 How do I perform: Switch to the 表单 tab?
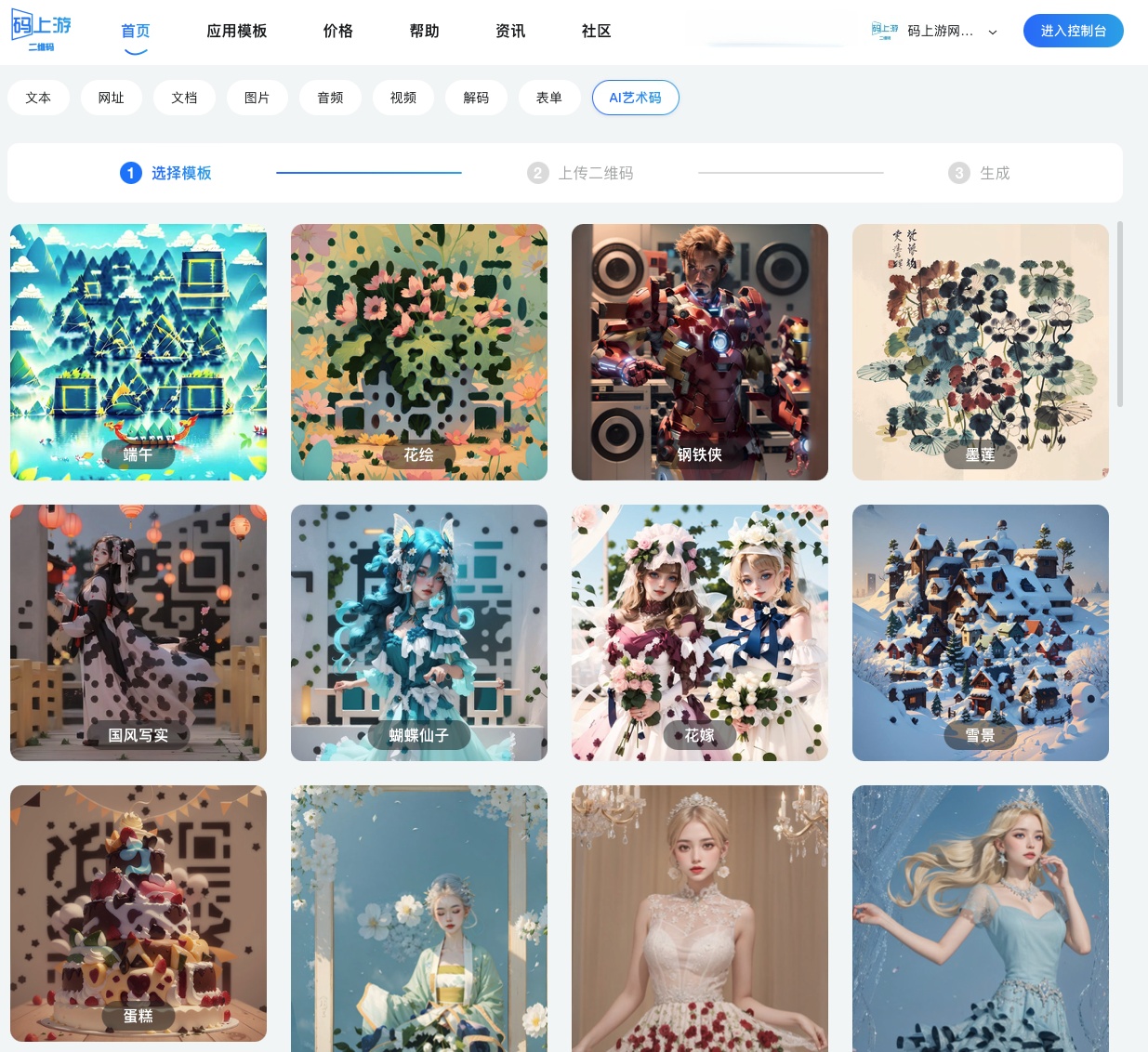coord(549,98)
